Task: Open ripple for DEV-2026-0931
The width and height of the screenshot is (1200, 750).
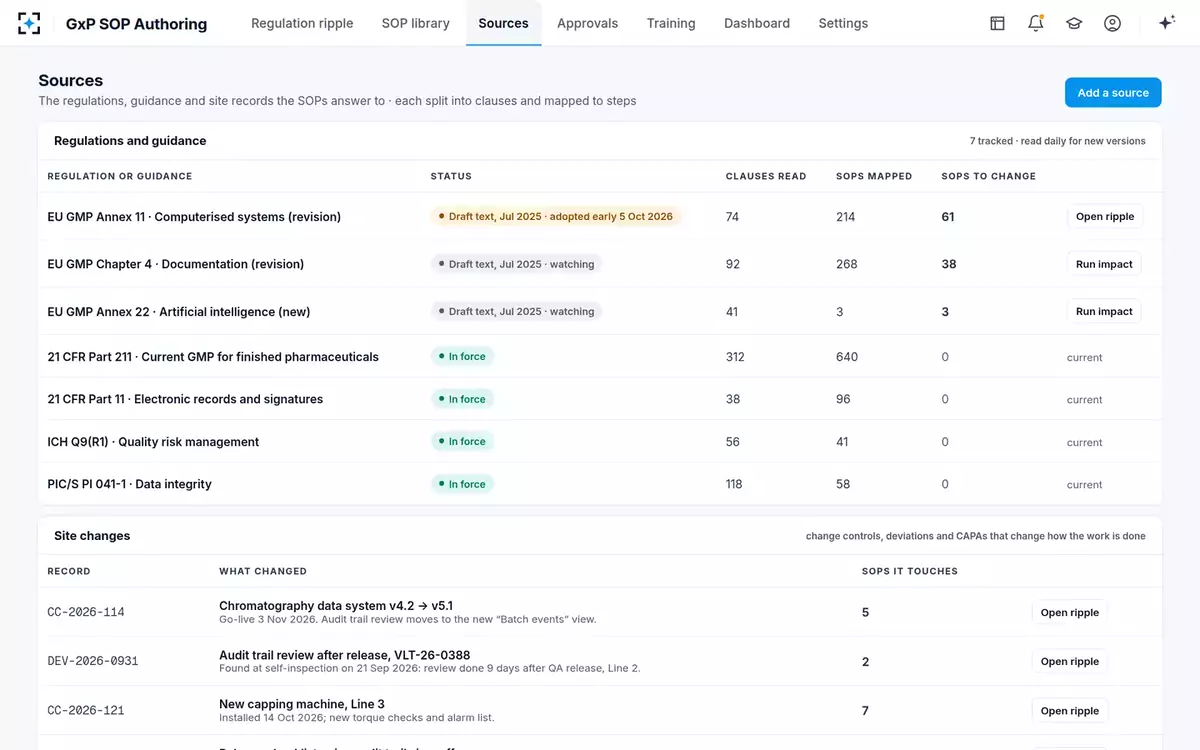Action: [x=1069, y=661]
